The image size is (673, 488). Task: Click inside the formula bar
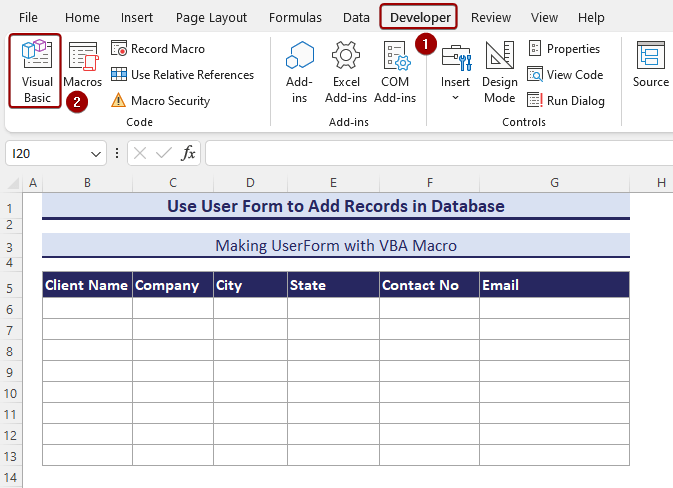tap(438, 154)
